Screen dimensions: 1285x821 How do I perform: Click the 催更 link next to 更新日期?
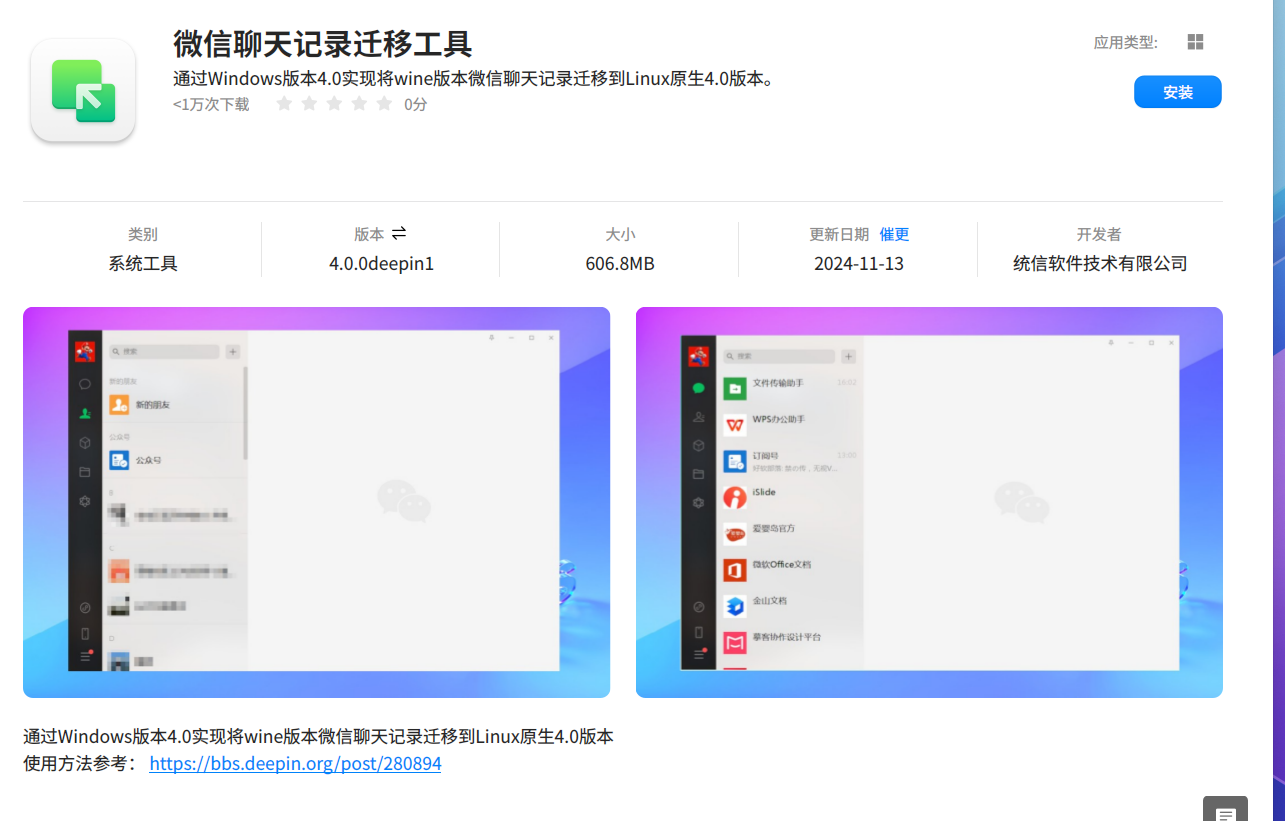pyautogui.click(x=894, y=234)
